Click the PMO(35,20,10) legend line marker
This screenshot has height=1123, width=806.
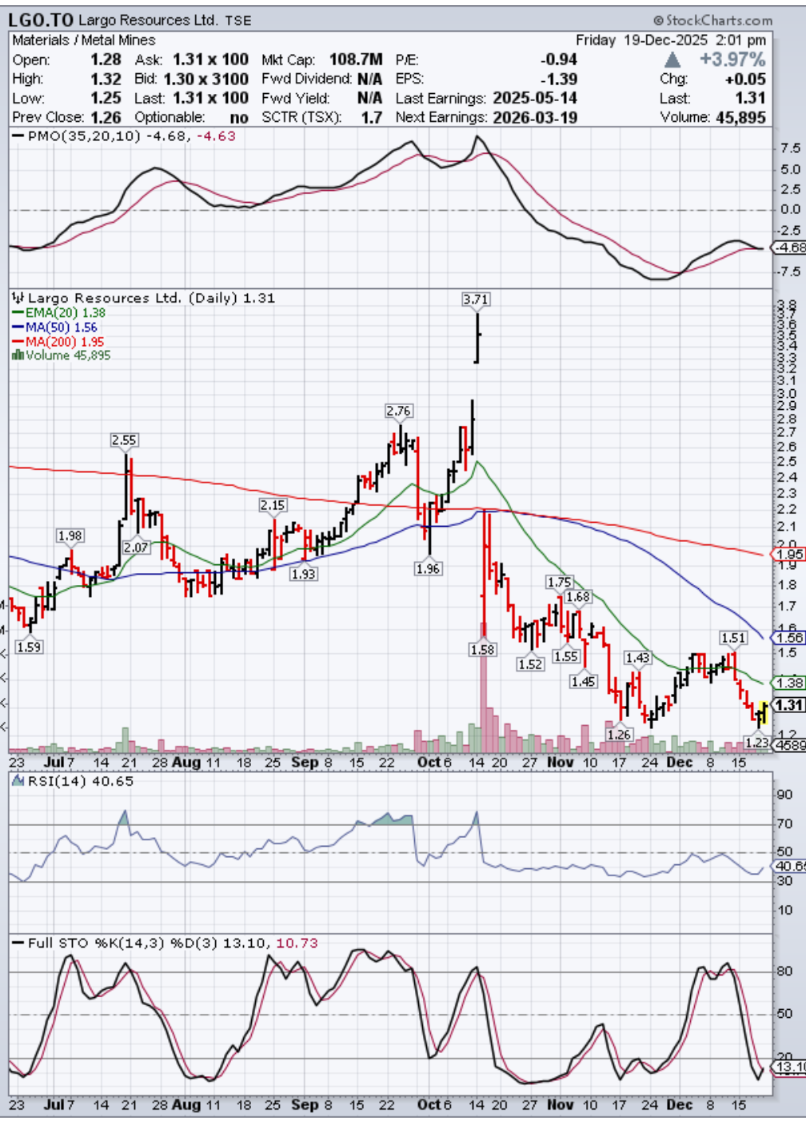(16, 136)
